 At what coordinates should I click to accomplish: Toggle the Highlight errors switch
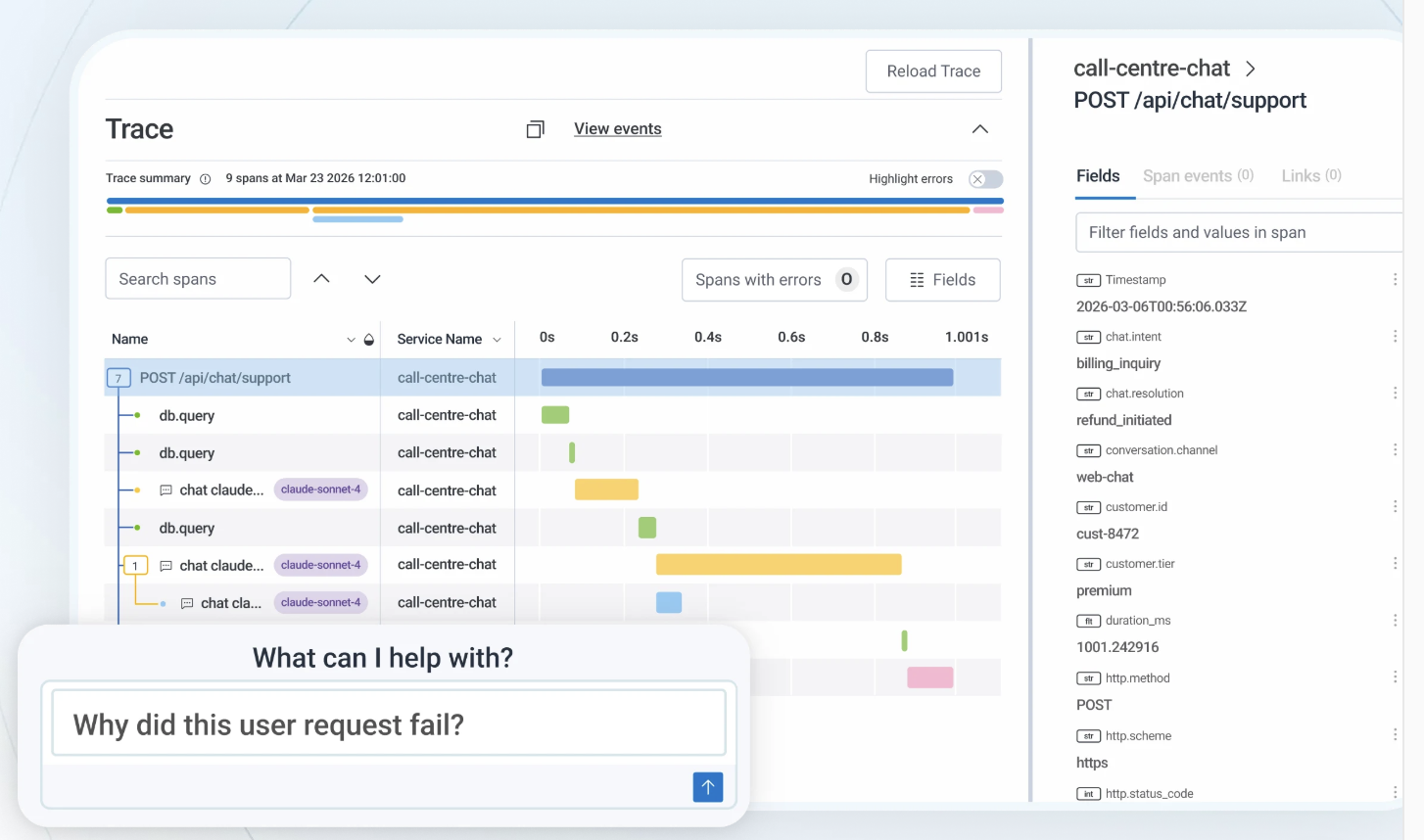click(x=985, y=179)
